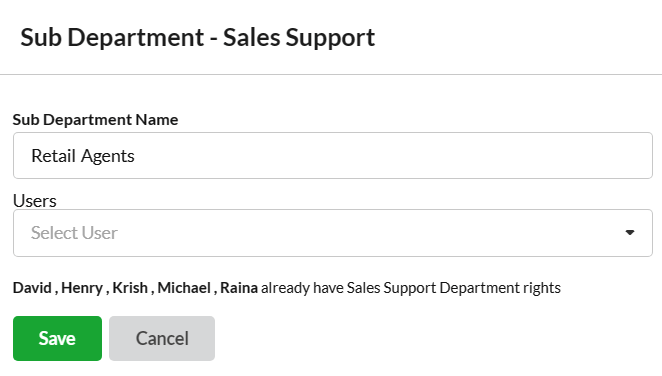Click the Users label
This screenshot has width=662, height=376.
point(35,201)
